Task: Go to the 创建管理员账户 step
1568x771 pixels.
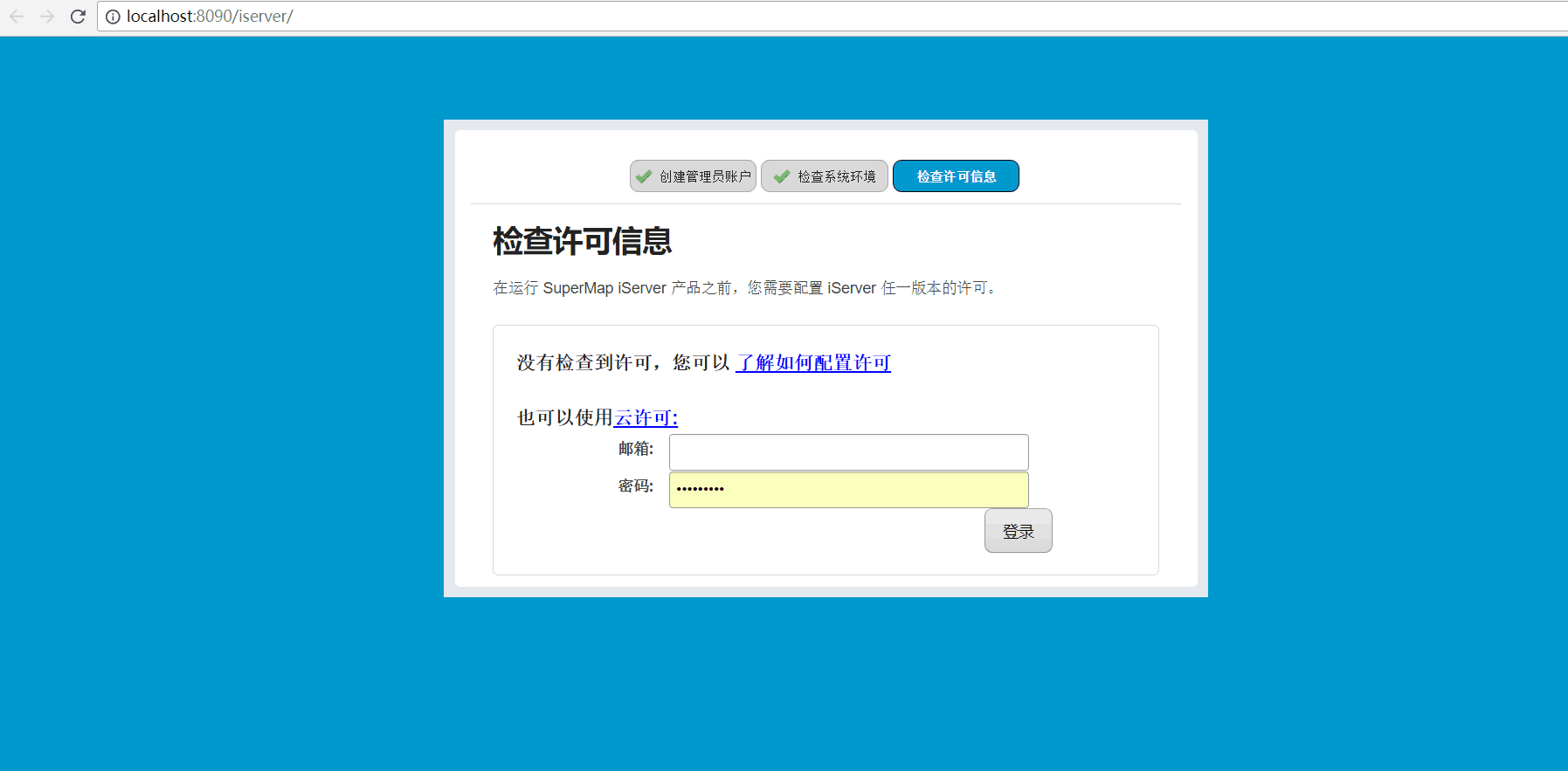Action: point(704,176)
